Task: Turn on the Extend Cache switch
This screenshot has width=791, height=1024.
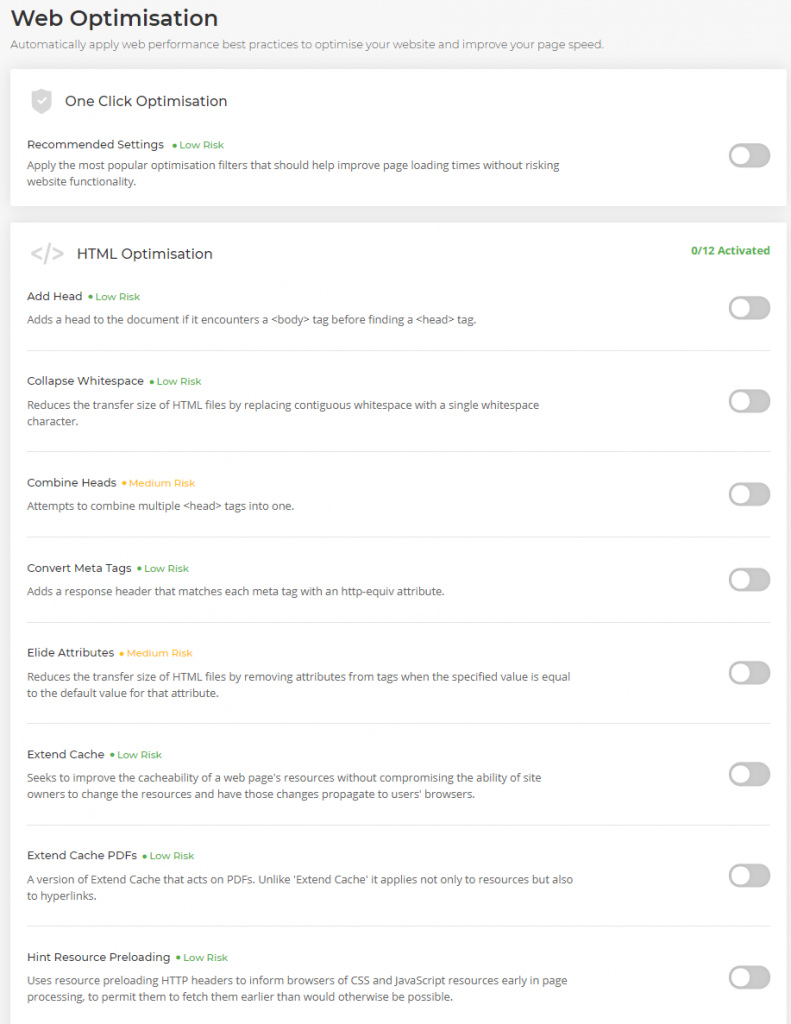Action: (749, 775)
